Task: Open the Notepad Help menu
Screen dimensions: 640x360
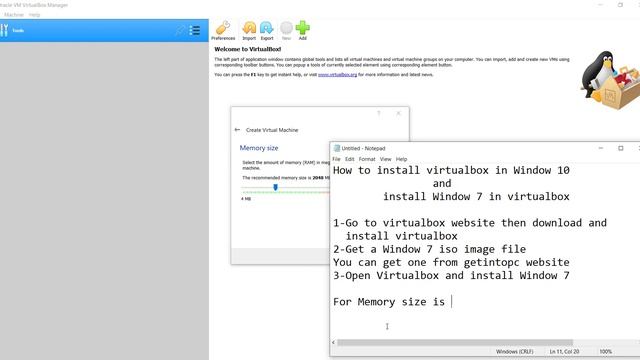Action: [x=402, y=159]
